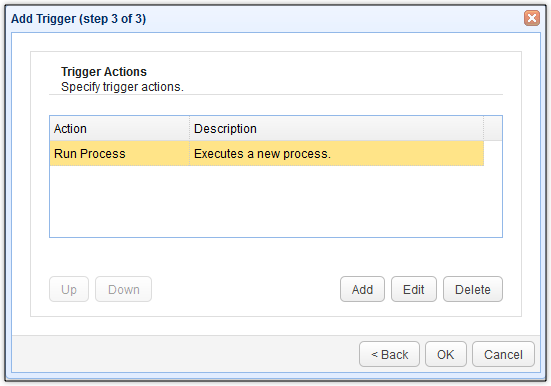Viewport: 551px width, 386px height.
Task: Click the Description column header
Action: (336, 128)
